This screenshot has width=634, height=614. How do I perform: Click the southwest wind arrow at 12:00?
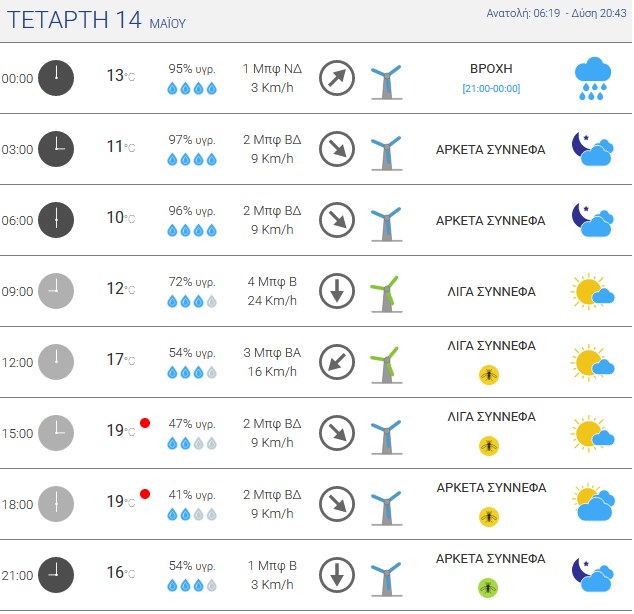pos(337,362)
